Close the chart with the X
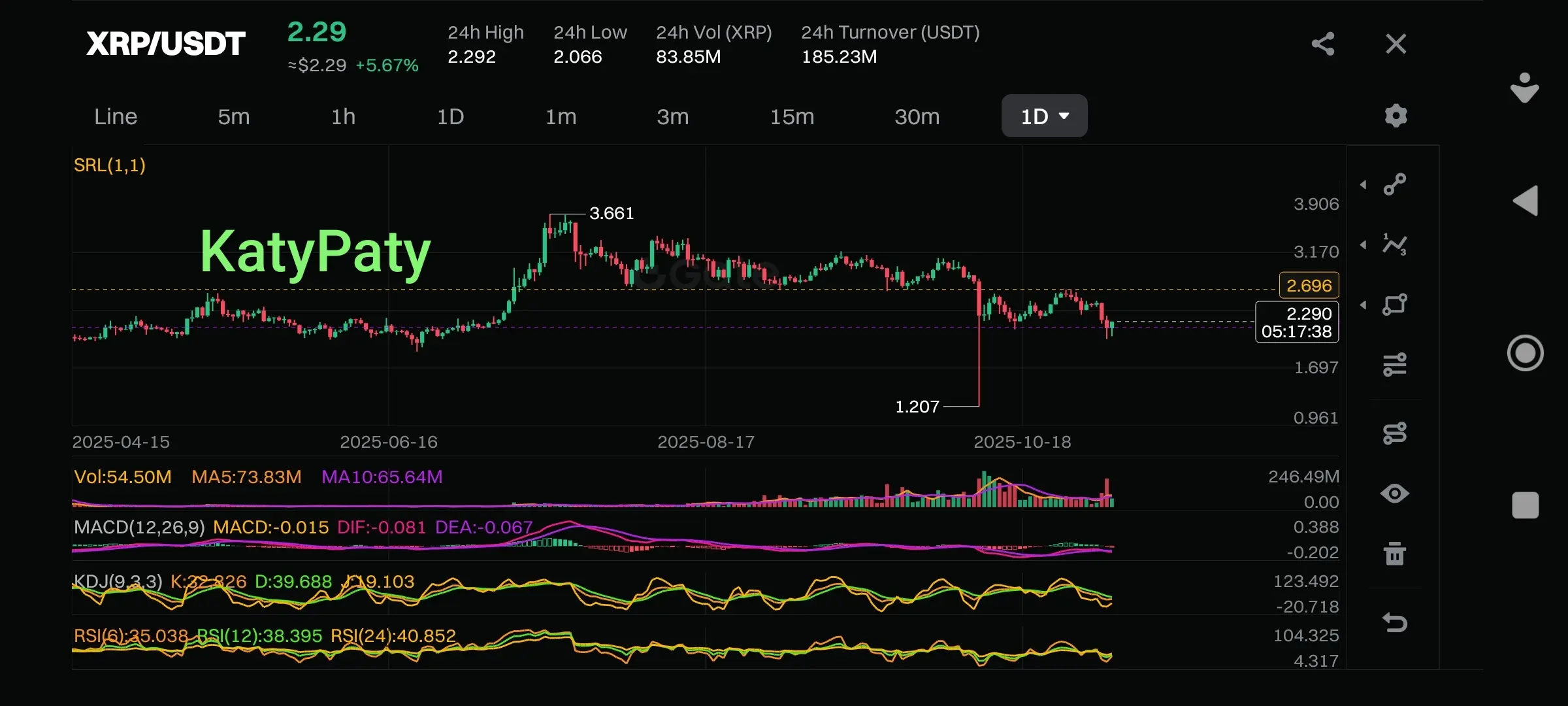This screenshot has height=706, width=1568. coord(1396,44)
